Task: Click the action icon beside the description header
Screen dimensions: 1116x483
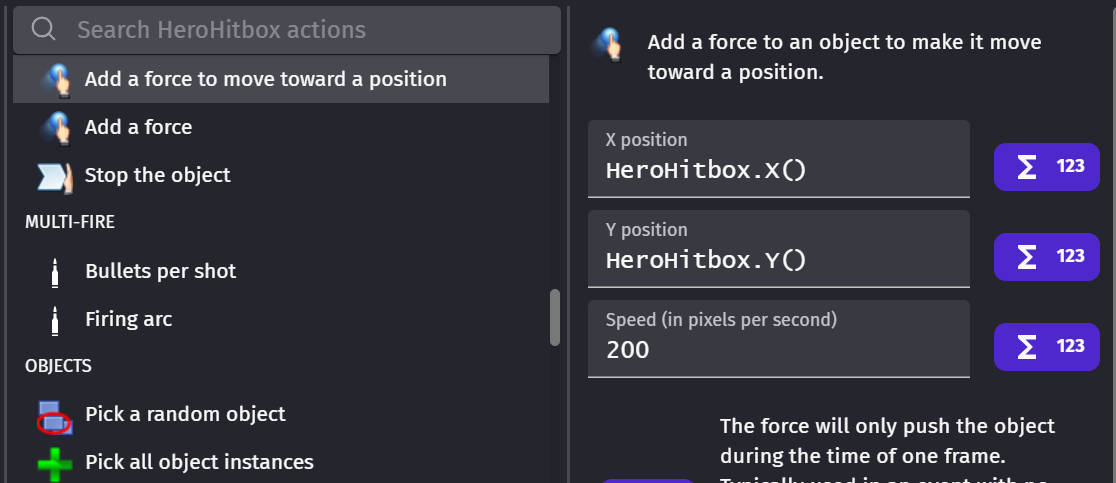Action: [x=608, y=45]
